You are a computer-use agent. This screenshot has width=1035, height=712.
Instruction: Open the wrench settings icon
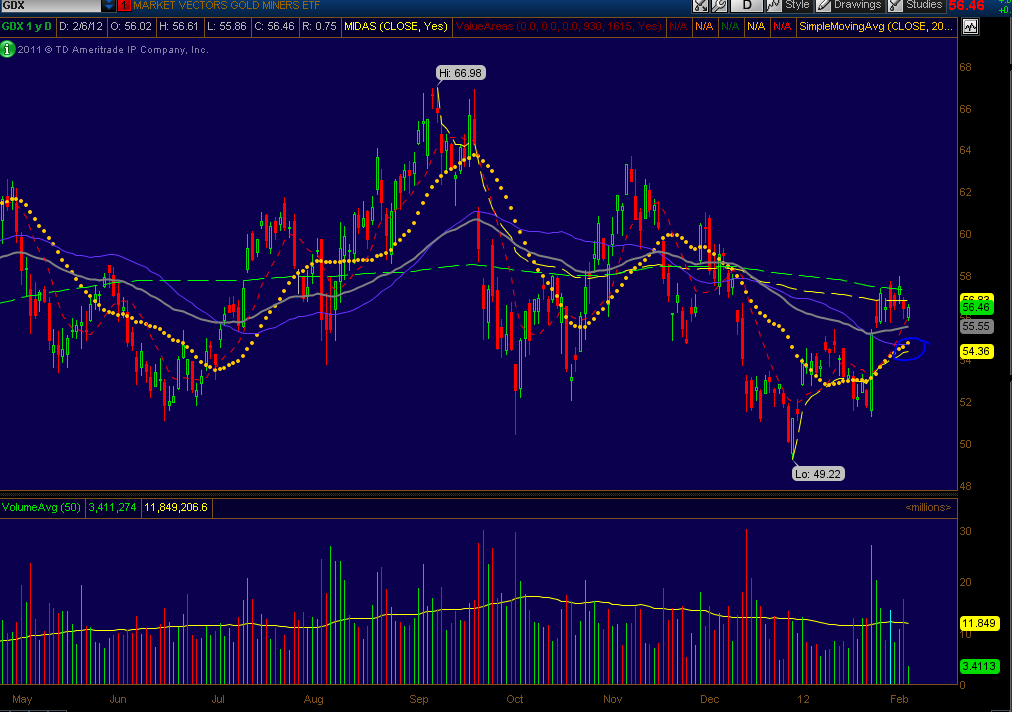coord(719,5)
